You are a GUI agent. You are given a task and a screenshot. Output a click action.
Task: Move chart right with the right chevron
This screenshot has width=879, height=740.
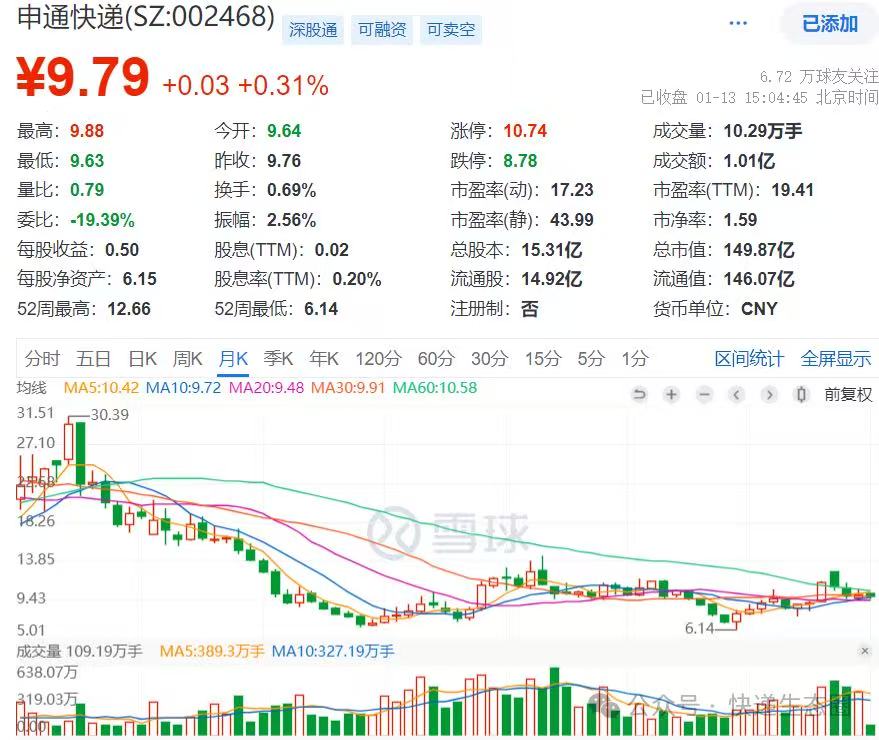pyautogui.click(x=769, y=395)
